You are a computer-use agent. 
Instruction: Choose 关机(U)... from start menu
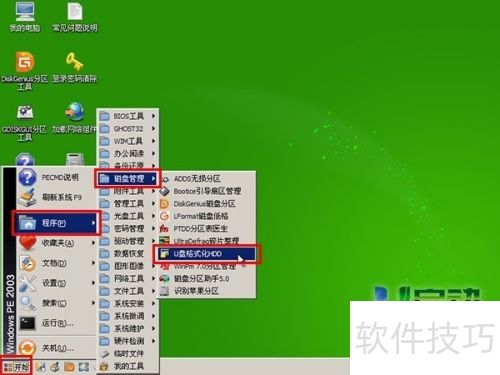click(x=56, y=348)
